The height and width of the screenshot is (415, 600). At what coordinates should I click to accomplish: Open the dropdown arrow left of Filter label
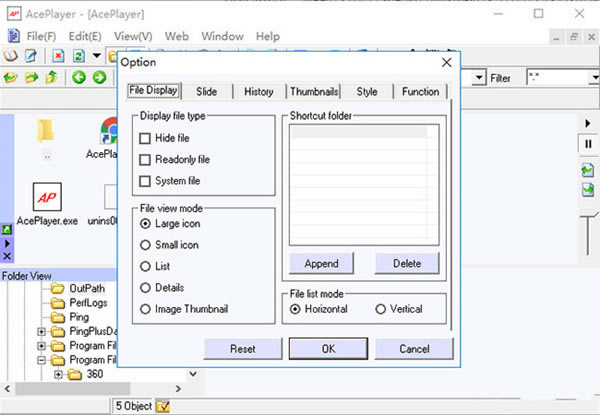coord(479,78)
